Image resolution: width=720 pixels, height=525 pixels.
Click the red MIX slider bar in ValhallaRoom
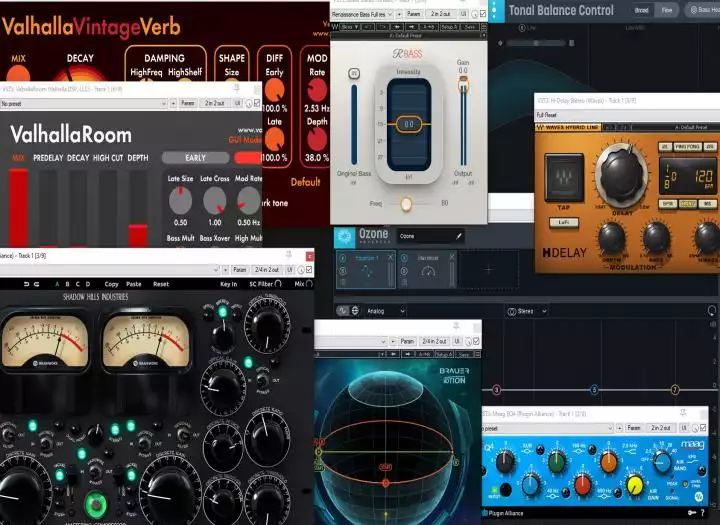[18, 208]
